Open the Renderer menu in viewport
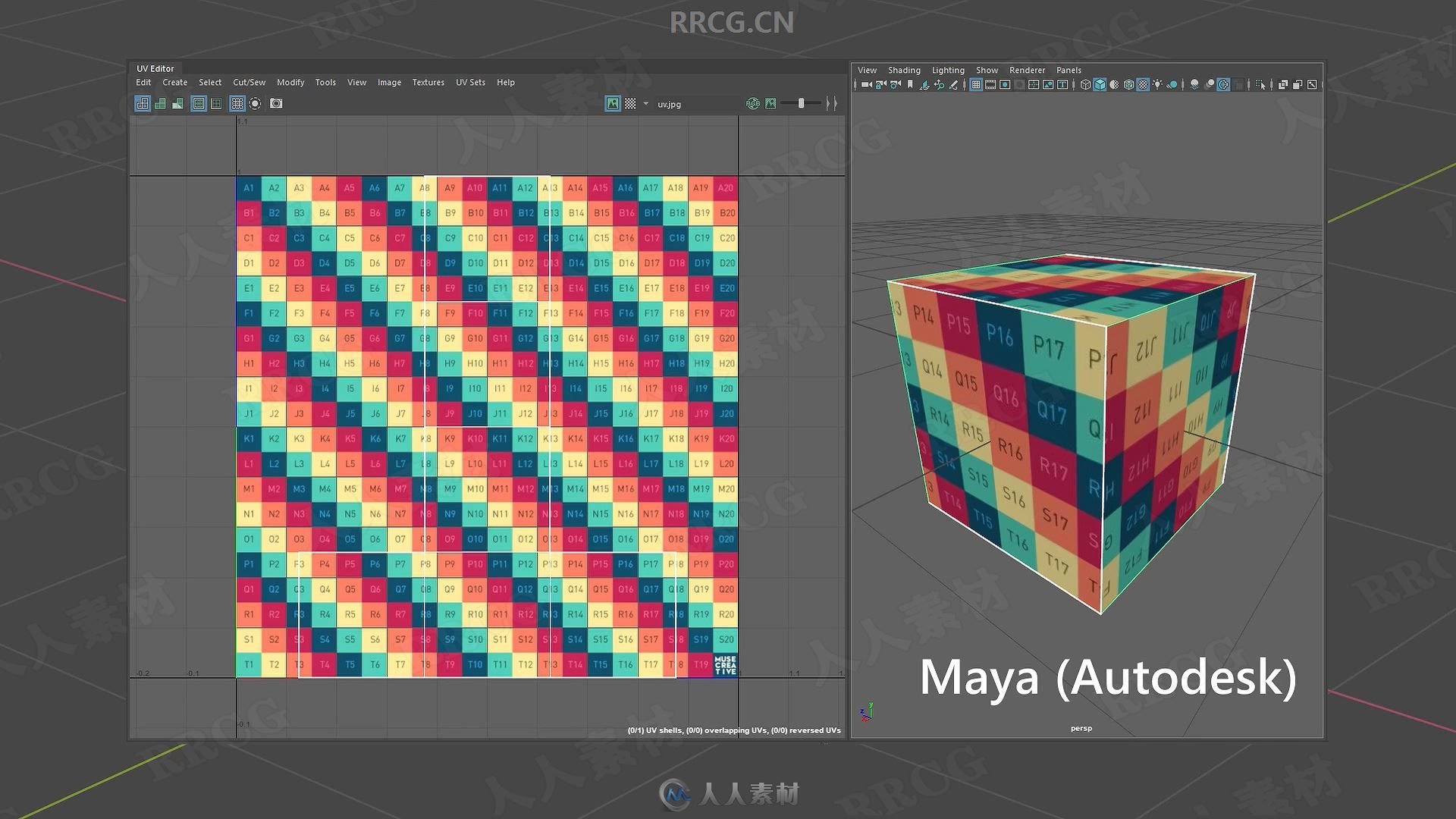 [1027, 71]
